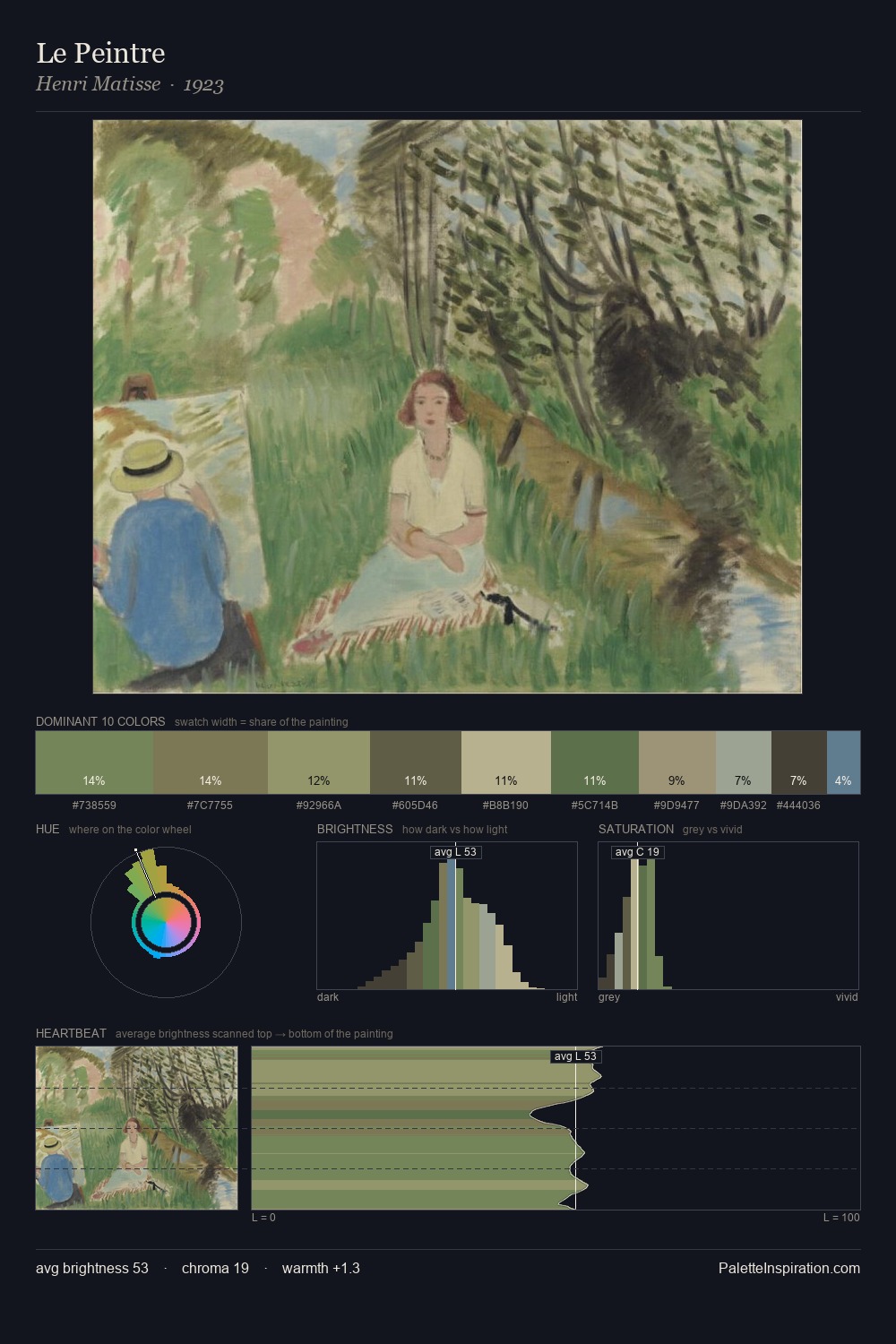Click the 'L = 0' axis label
Image resolution: width=896 pixels, height=1344 pixels.
tap(263, 1218)
